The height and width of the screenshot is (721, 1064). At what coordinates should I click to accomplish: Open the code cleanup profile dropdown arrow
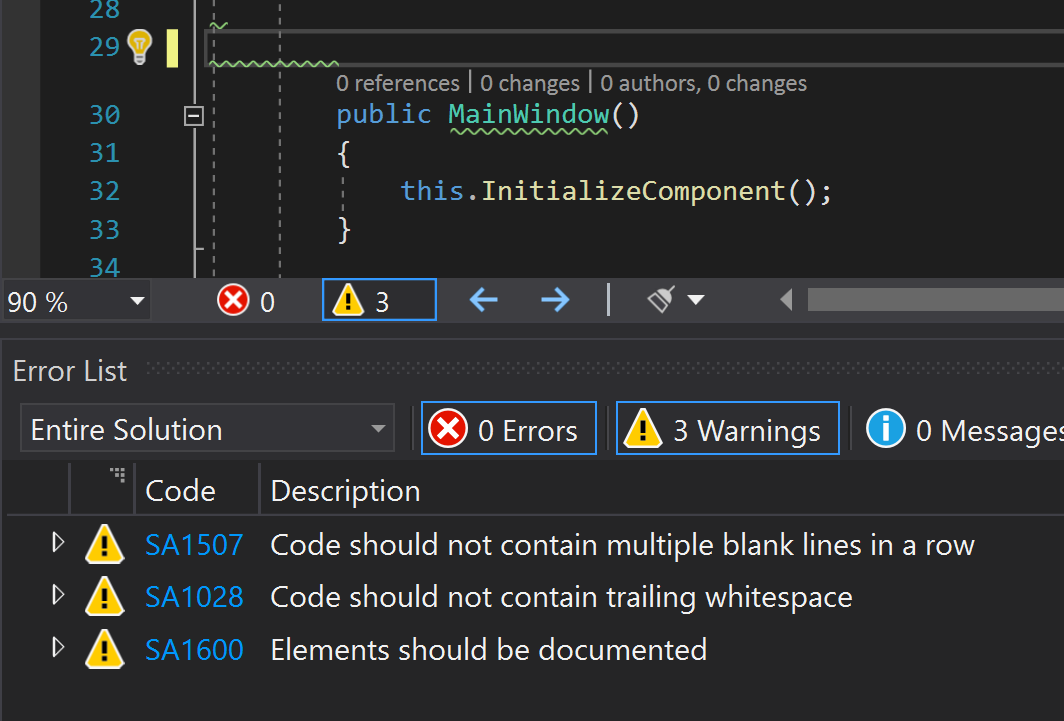(696, 300)
